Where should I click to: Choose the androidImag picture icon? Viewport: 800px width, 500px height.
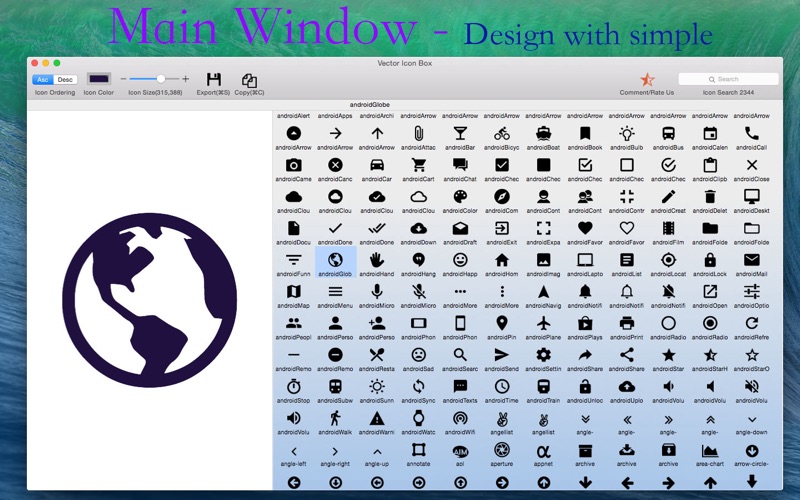coord(543,260)
